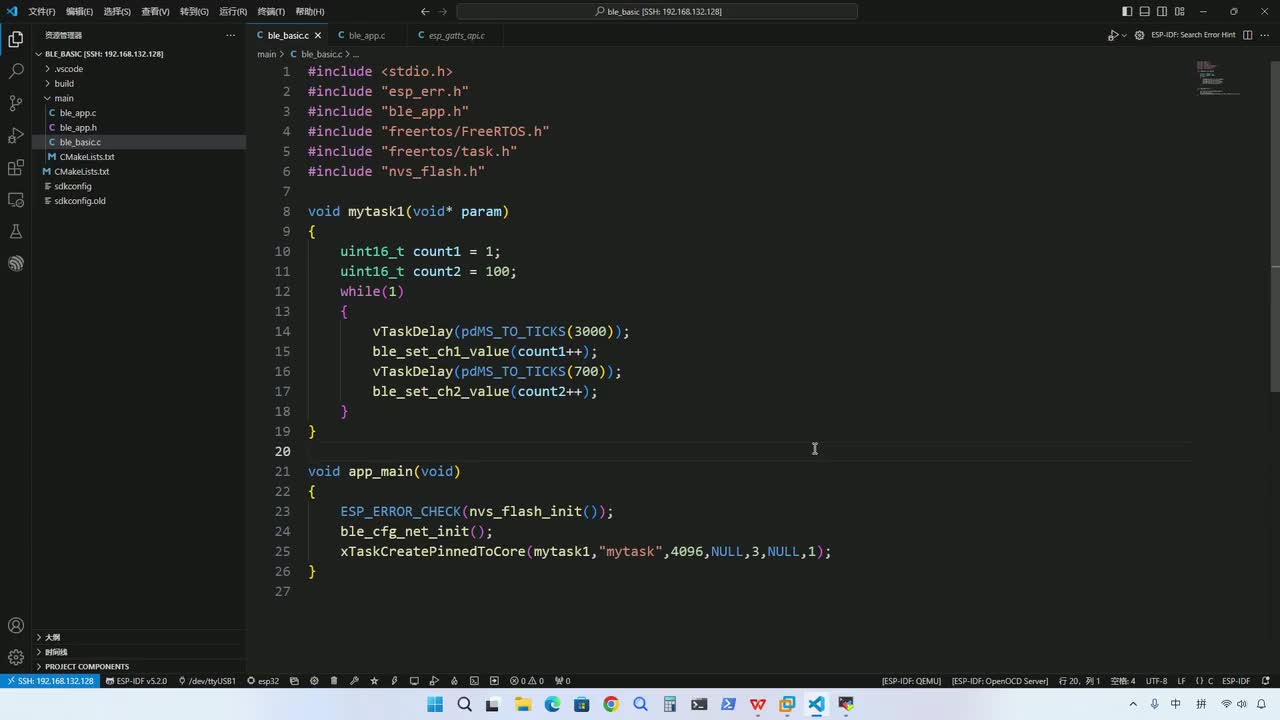This screenshot has height=720, width=1280.
Task: Click the command center search box
Action: pyautogui.click(x=657, y=12)
